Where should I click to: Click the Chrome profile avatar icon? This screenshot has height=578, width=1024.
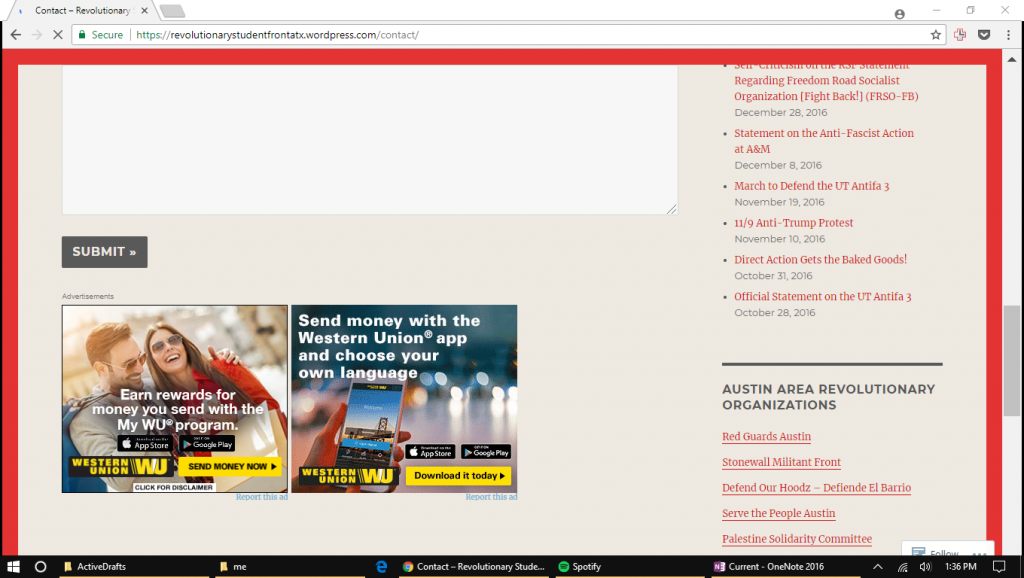coord(900,13)
